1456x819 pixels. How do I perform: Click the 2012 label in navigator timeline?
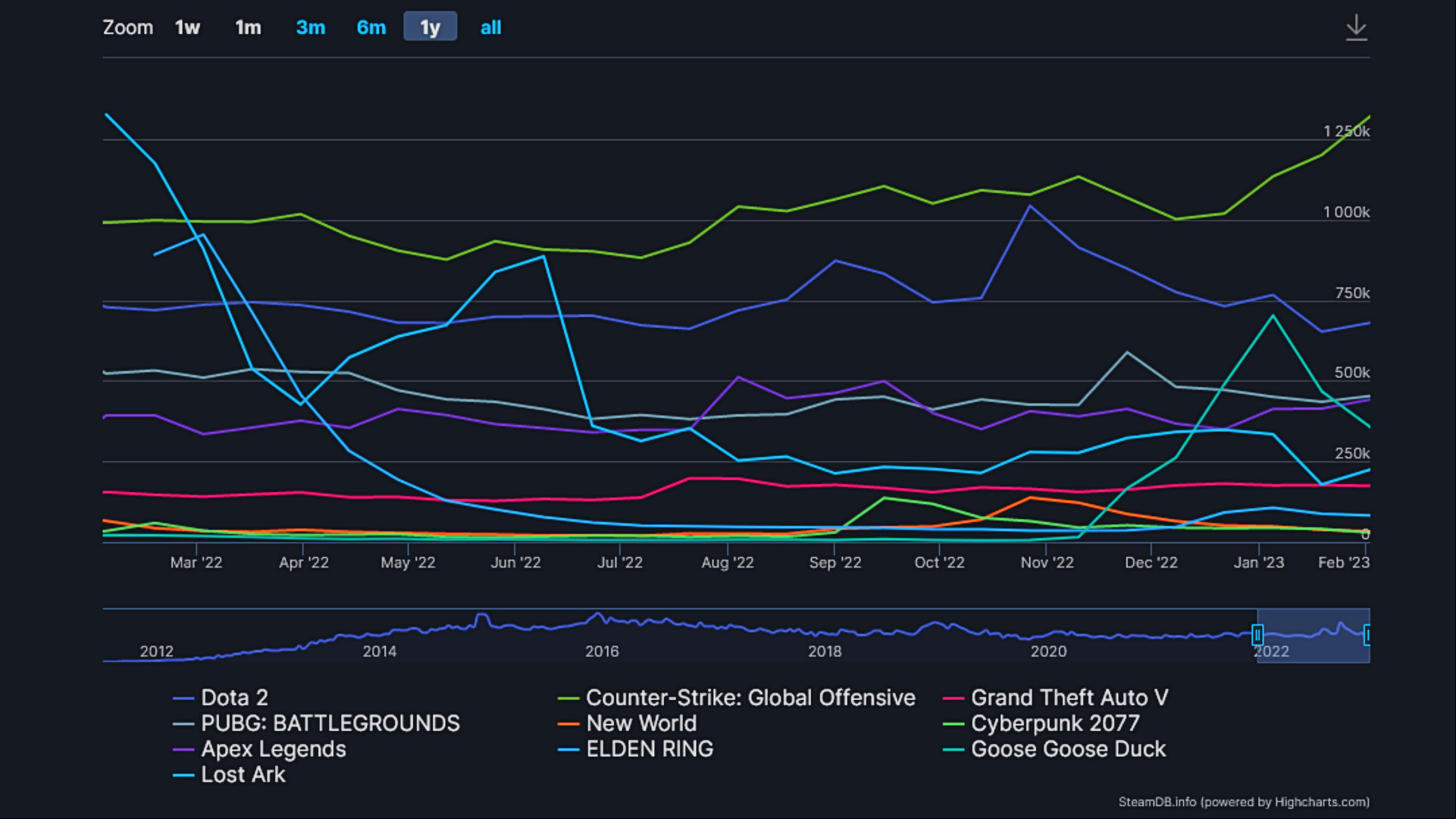point(156,652)
